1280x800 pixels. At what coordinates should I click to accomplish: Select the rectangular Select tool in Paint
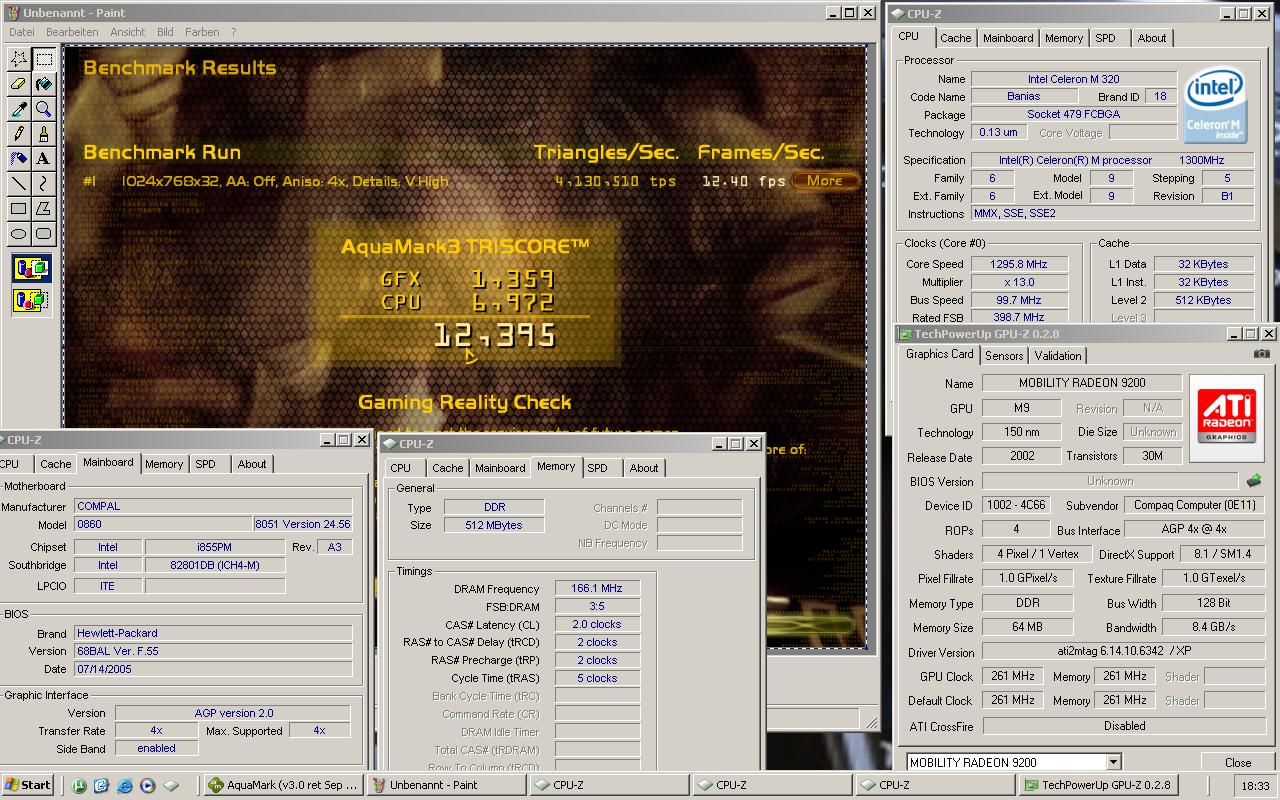[44, 59]
